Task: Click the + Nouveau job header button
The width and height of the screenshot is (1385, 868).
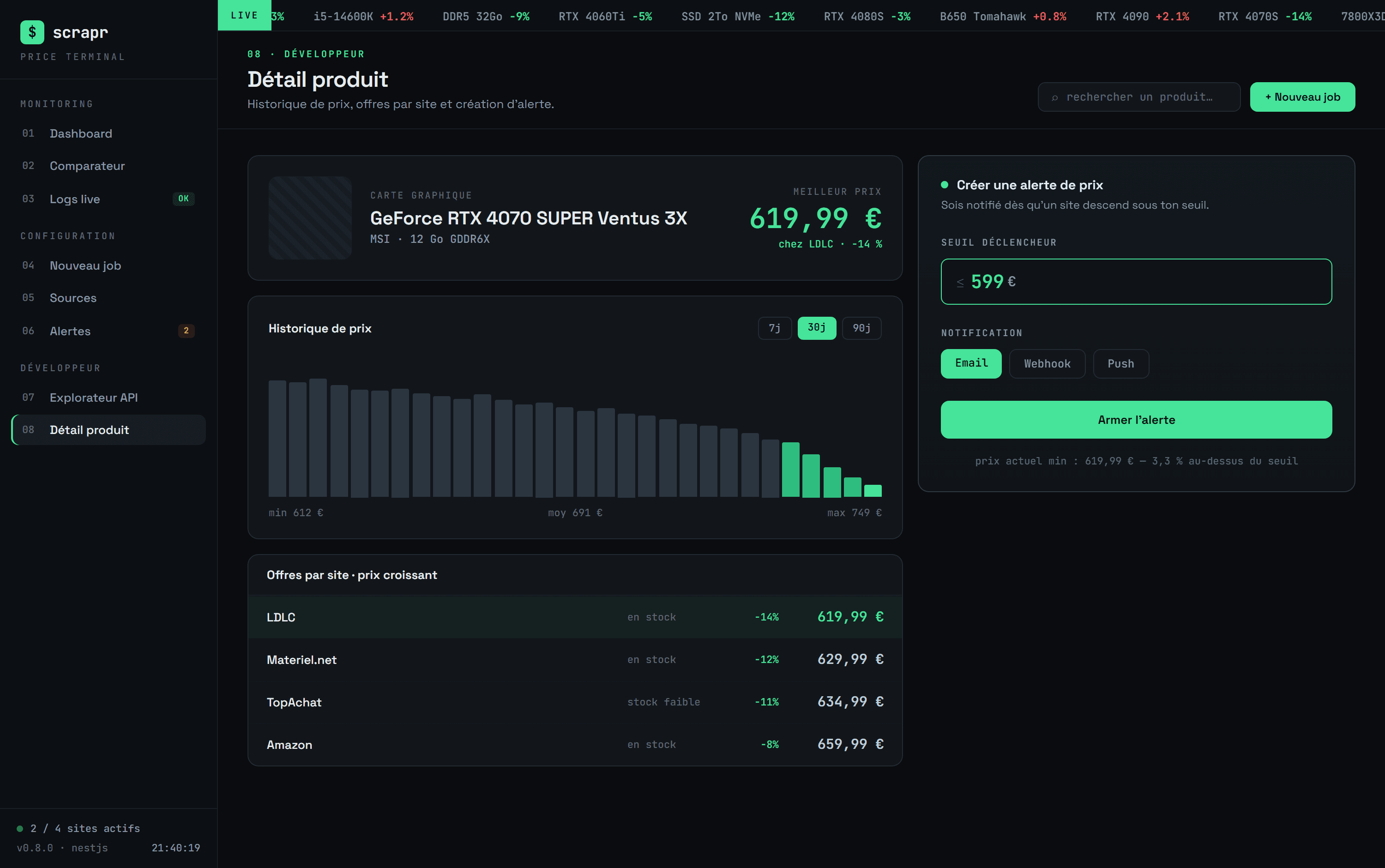Action: point(1302,97)
